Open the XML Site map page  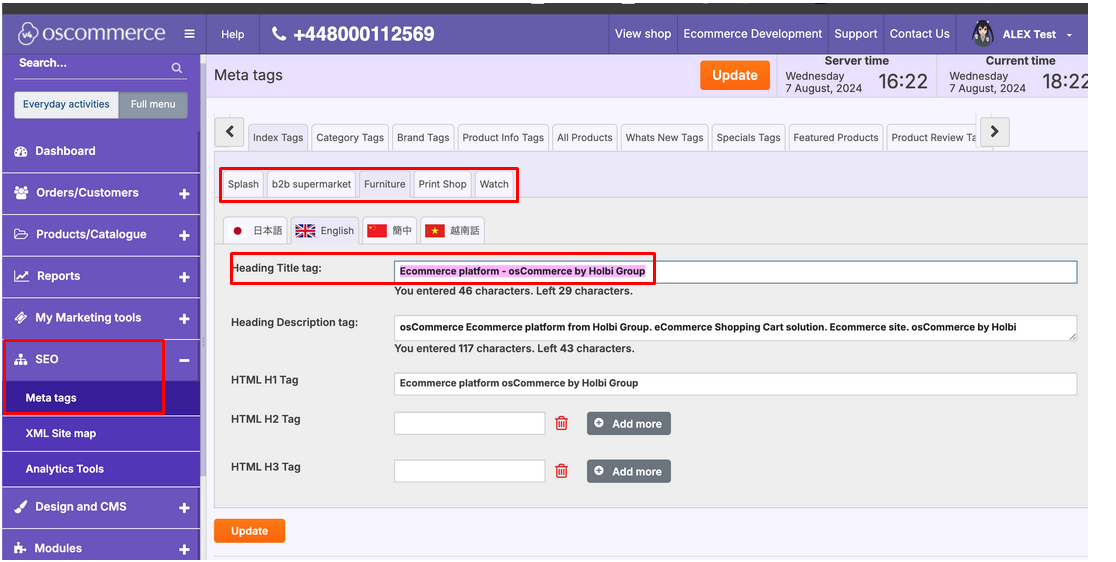(61, 433)
